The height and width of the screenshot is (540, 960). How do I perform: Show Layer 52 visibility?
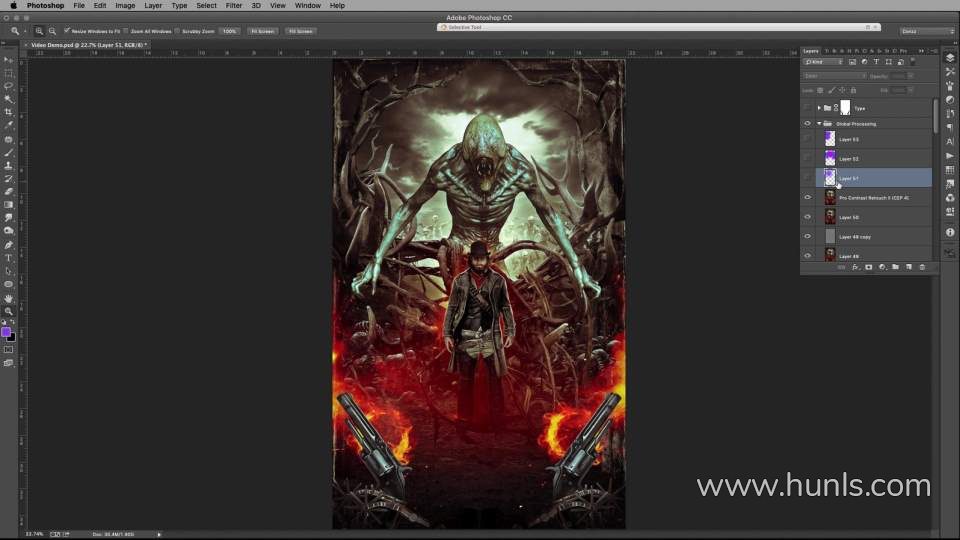[807, 159]
